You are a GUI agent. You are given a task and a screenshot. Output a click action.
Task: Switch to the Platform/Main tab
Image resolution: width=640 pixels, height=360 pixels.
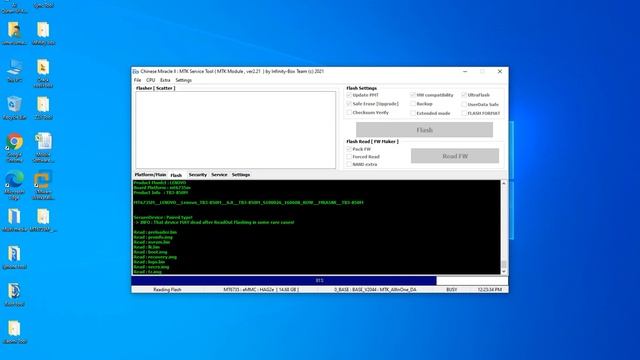[x=150, y=175]
